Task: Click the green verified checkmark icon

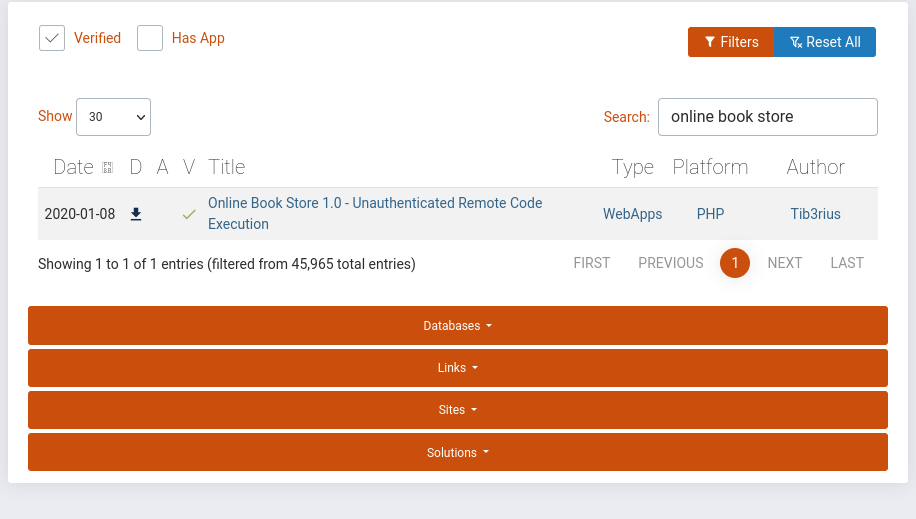Action: [189, 214]
